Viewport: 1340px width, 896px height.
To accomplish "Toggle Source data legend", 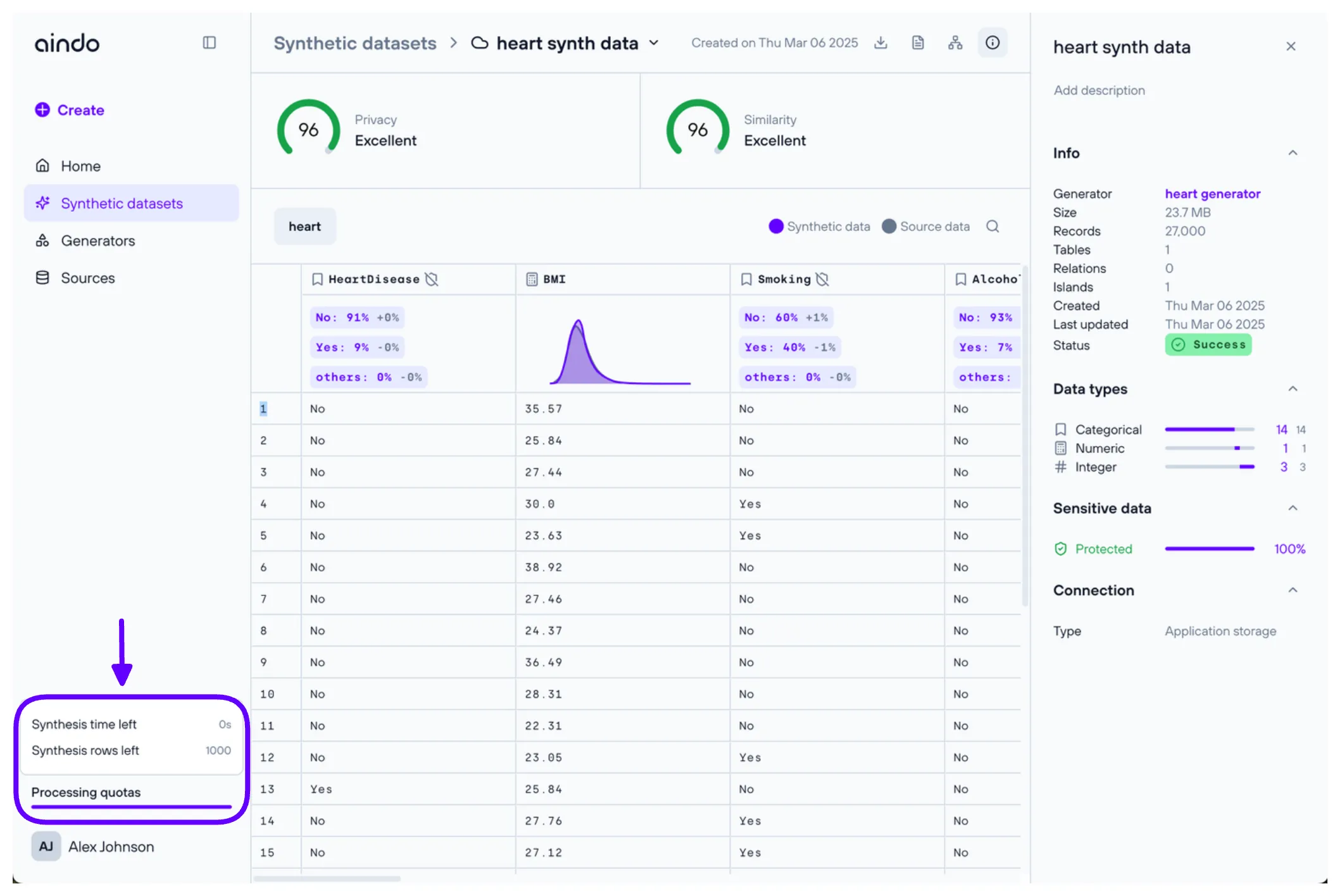I will click(926, 227).
